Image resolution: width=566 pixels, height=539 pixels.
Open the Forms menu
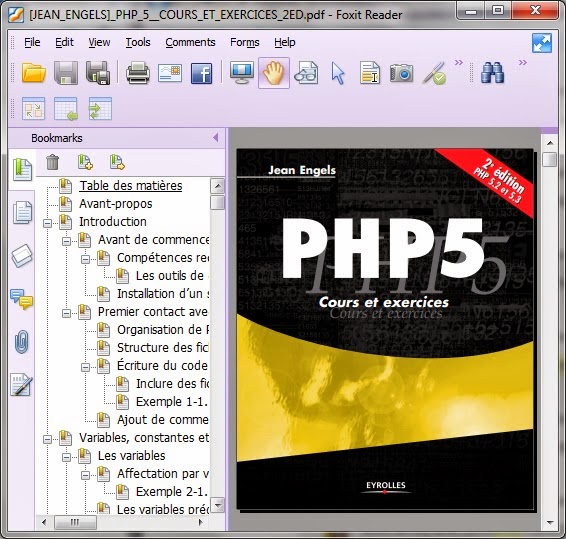coord(245,42)
